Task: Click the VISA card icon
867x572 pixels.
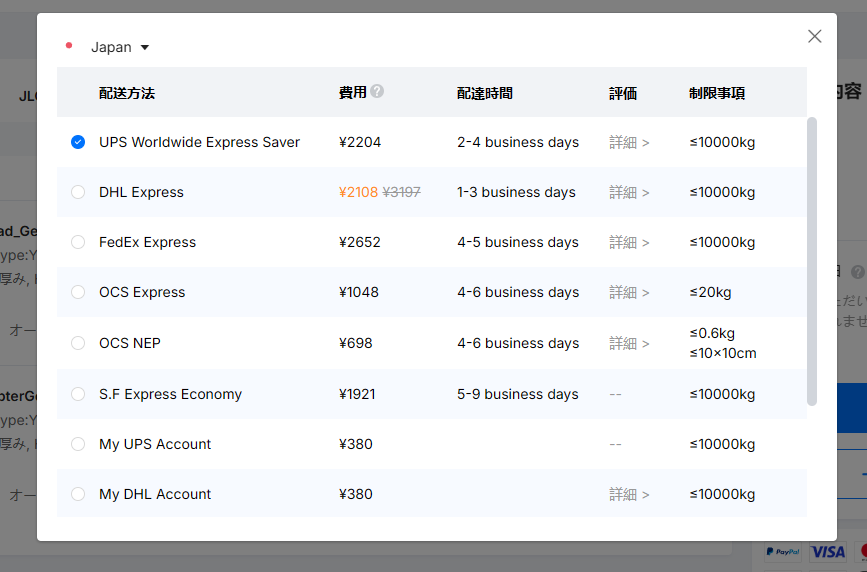Action: click(x=827, y=551)
